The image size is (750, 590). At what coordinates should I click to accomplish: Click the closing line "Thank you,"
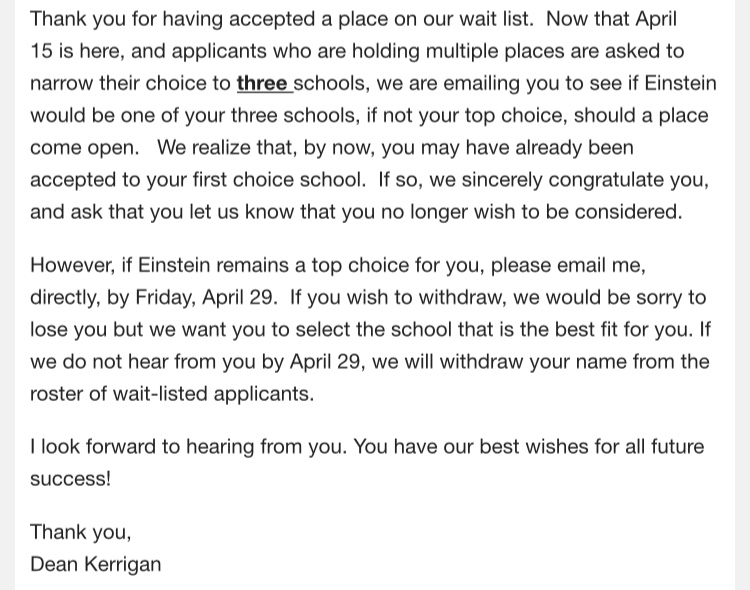coord(80,532)
